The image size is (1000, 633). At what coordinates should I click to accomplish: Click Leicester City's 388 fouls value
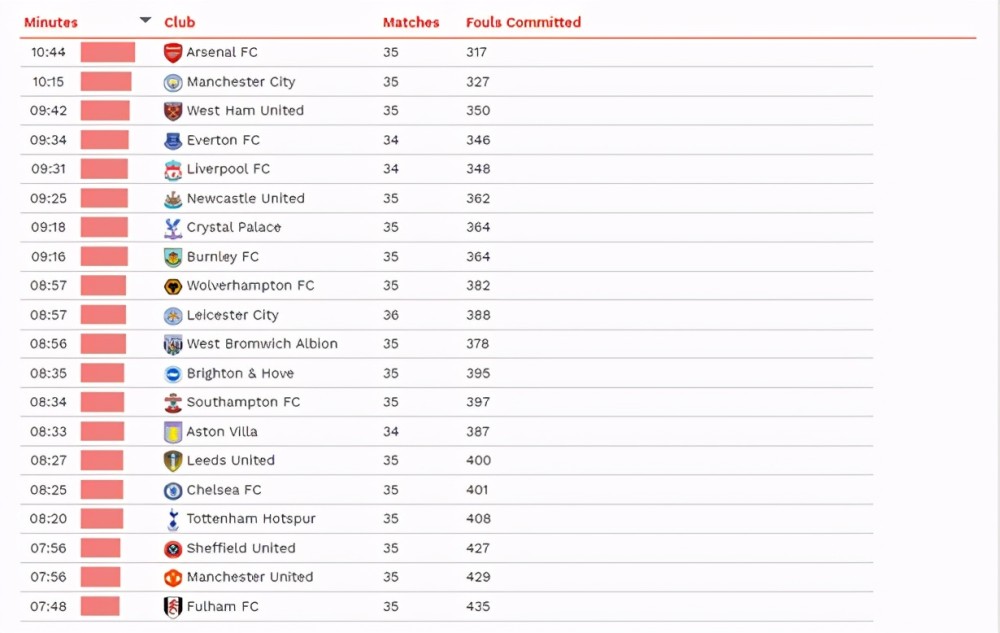point(478,315)
